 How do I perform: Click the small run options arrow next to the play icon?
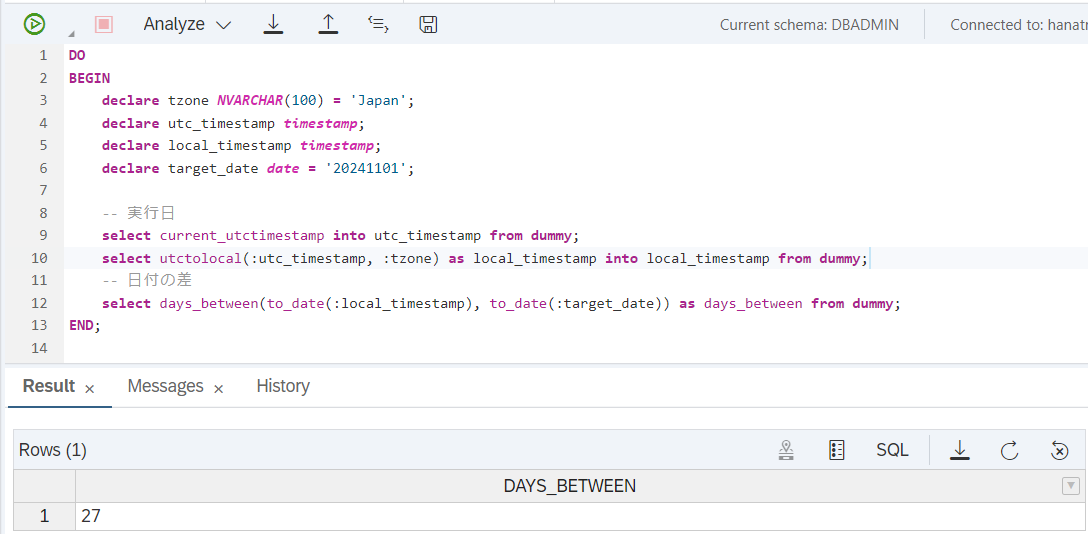71,33
